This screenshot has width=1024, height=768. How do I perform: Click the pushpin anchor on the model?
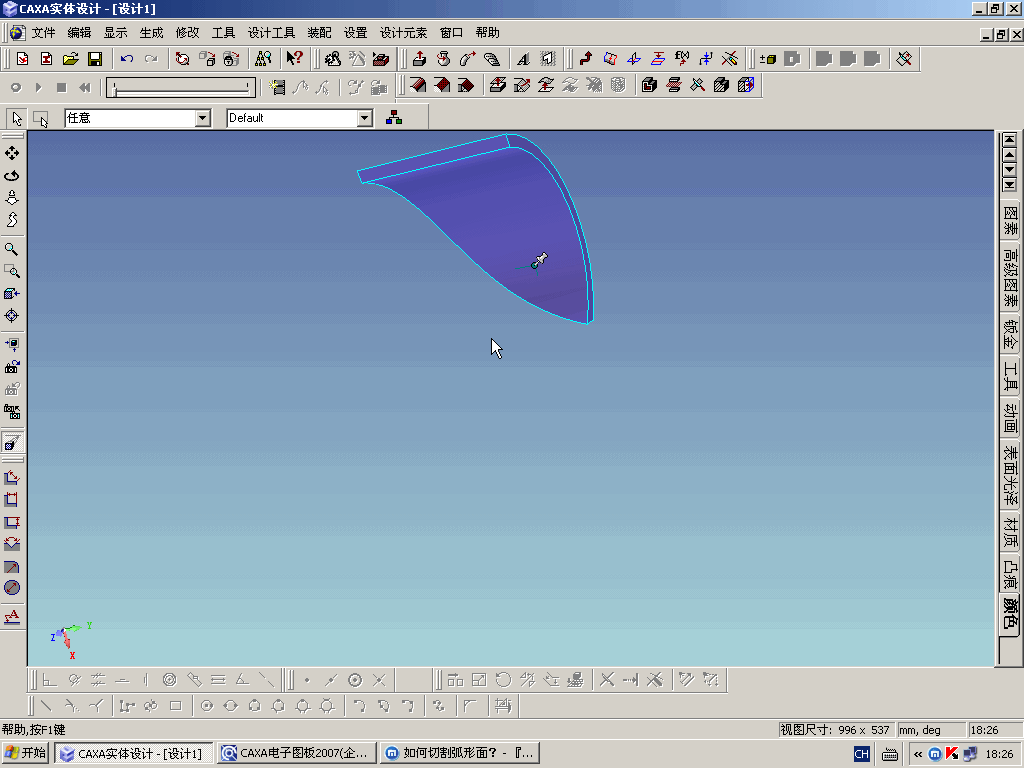coord(539,261)
